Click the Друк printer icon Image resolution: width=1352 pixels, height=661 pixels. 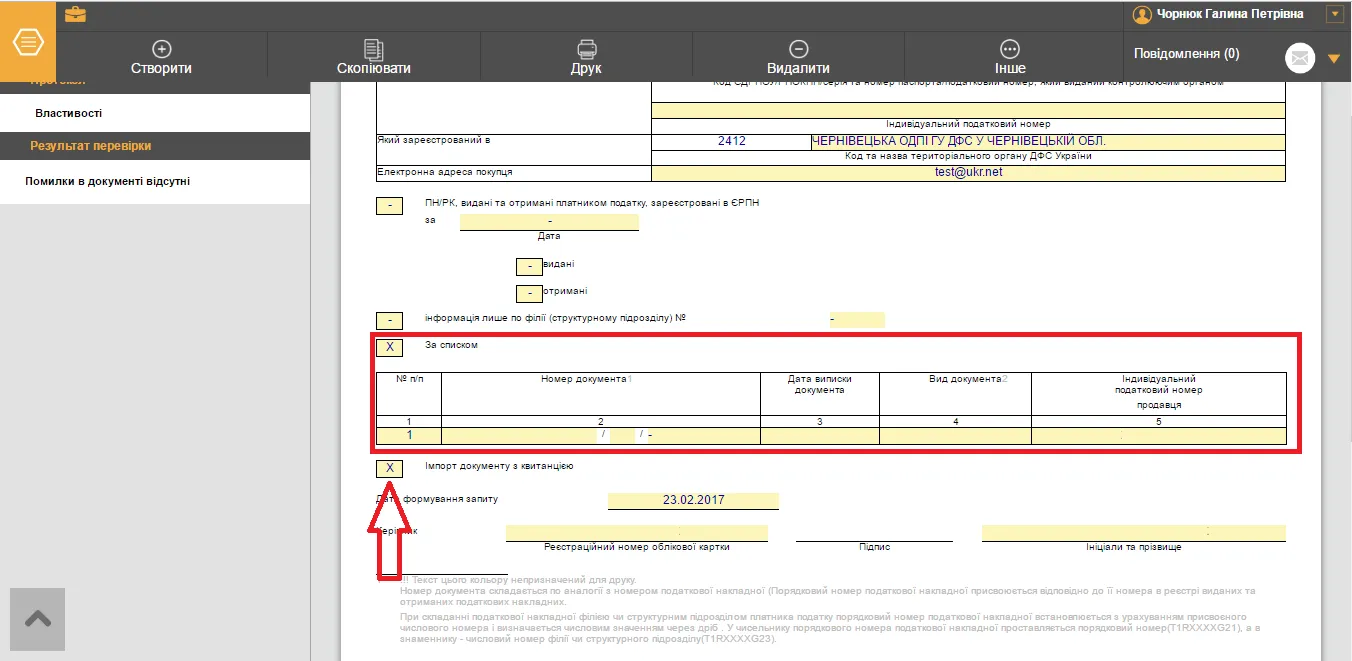pyautogui.click(x=586, y=48)
